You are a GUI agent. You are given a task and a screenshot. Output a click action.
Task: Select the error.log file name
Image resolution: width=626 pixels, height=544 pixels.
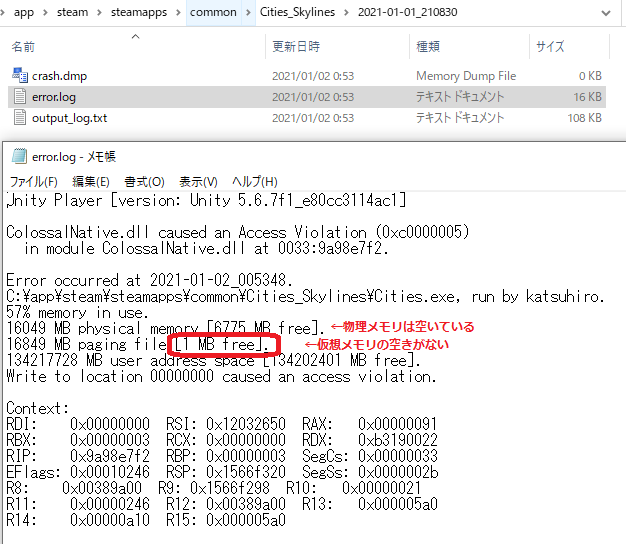coord(53,97)
